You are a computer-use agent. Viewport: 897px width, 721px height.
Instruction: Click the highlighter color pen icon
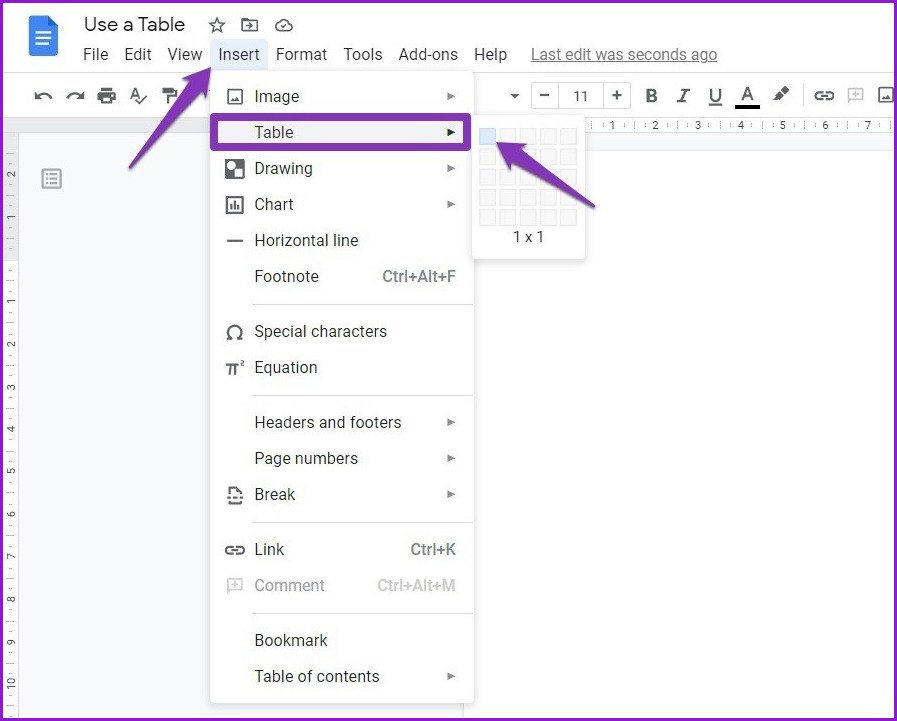tap(781, 95)
